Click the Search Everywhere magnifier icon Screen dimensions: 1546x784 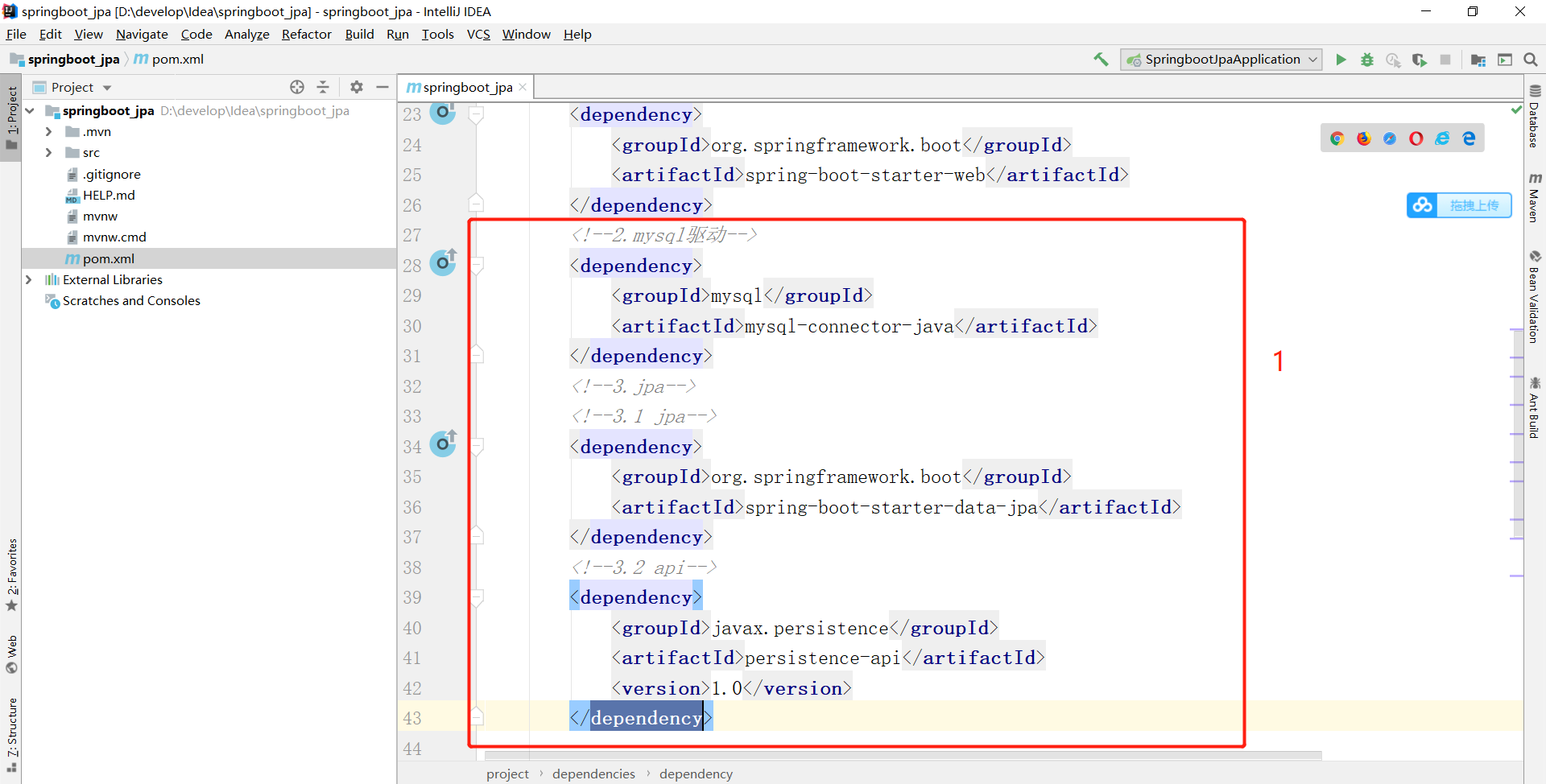[x=1531, y=60]
